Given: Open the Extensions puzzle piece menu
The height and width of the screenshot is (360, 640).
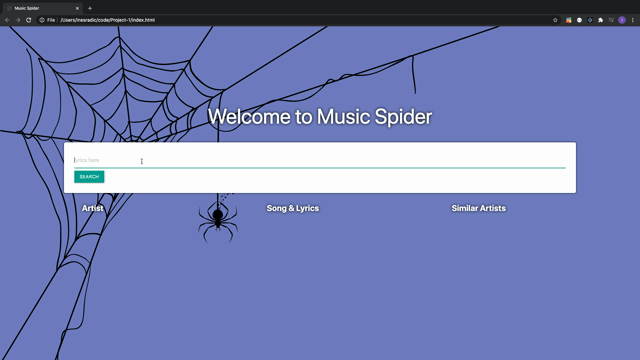Looking at the screenshot, I should pos(600,20).
